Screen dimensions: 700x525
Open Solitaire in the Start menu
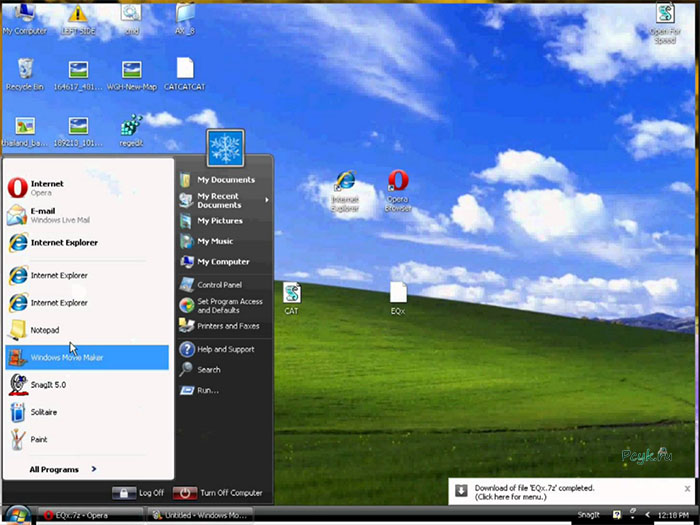coord(88,412)
